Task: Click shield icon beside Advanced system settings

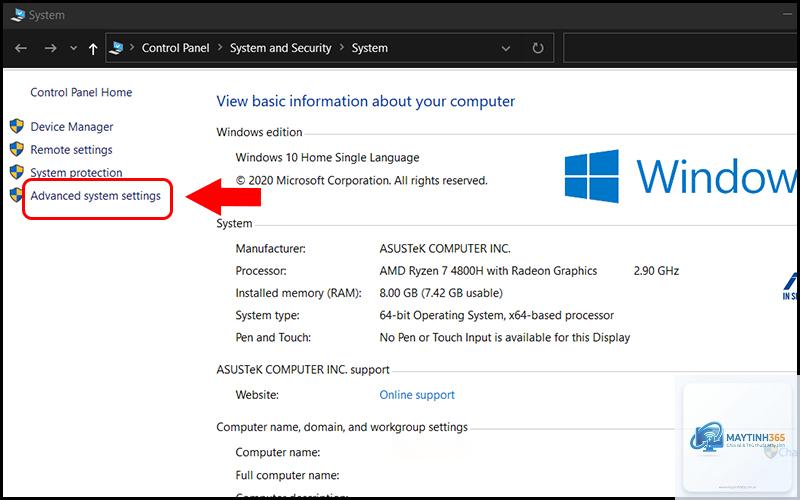Action: (x=17, y=195)
